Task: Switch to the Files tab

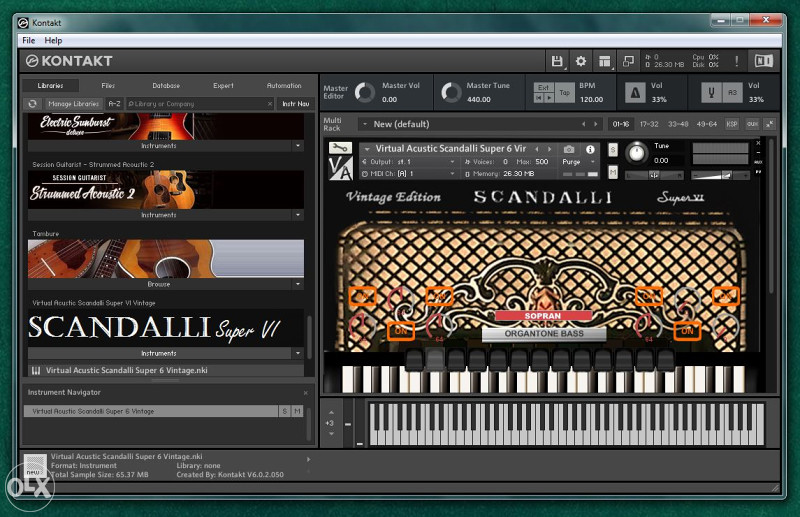Action: tap(108, 86)
